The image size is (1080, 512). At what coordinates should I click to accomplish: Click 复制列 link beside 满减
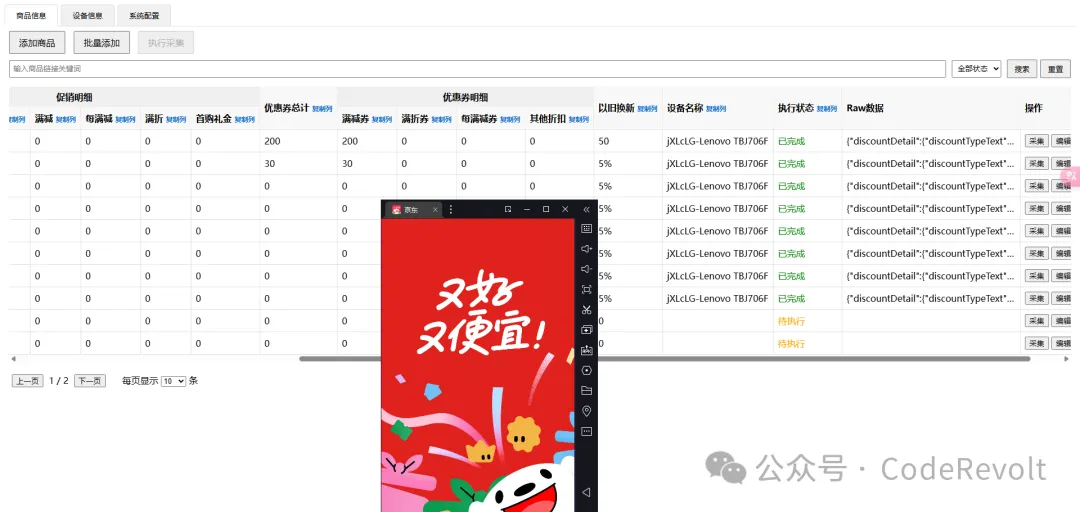pyautogui.click(x=66, y=120)
